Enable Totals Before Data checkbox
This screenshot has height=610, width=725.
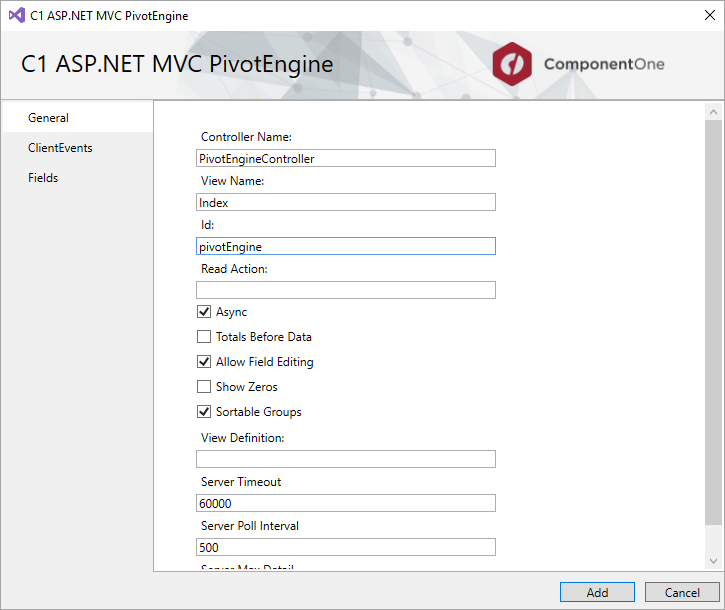(204, 336)
